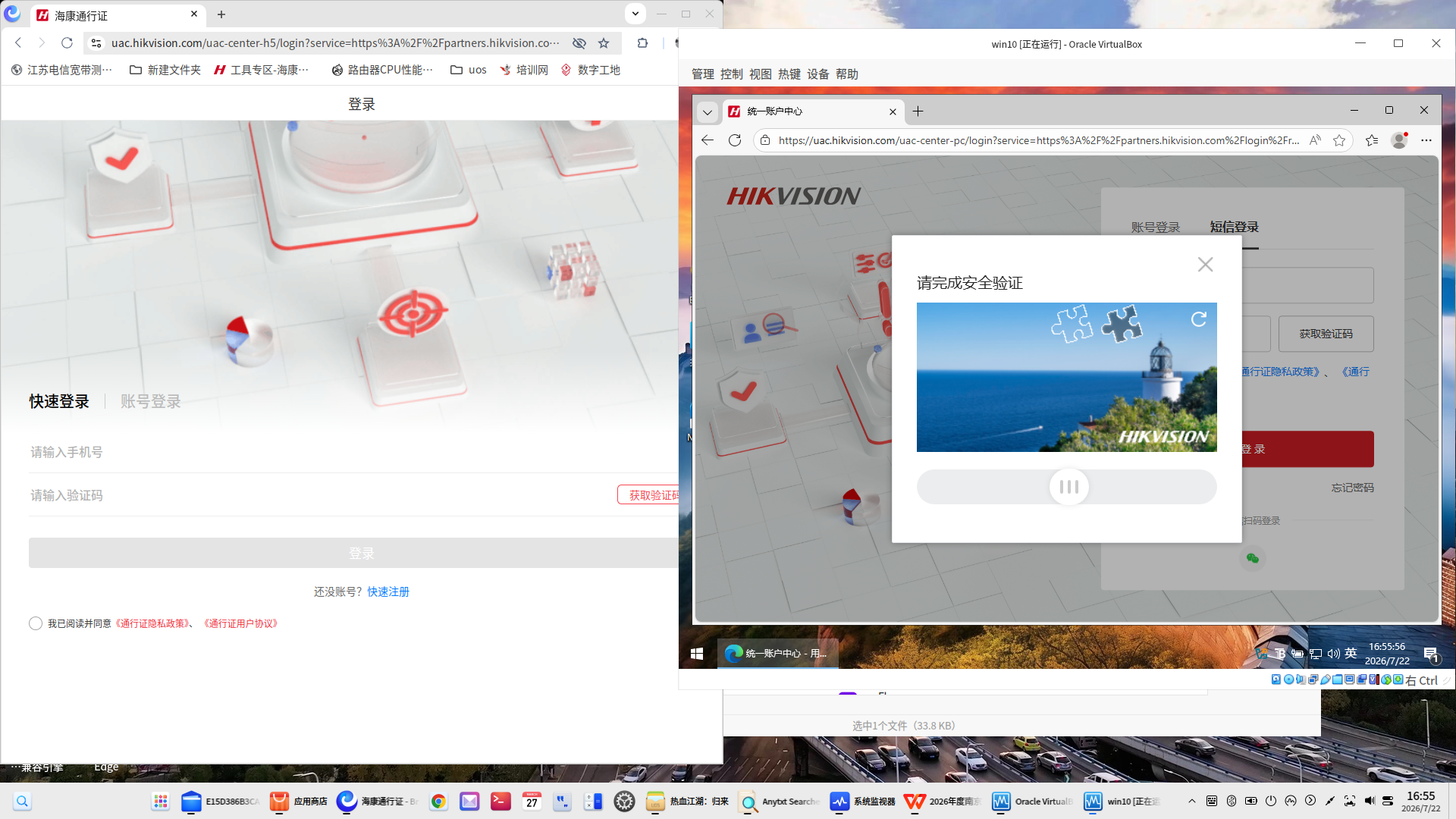Open 培训网 bookmark
The width and height of the screenshot is (1456, 819).
coord(523,70)
